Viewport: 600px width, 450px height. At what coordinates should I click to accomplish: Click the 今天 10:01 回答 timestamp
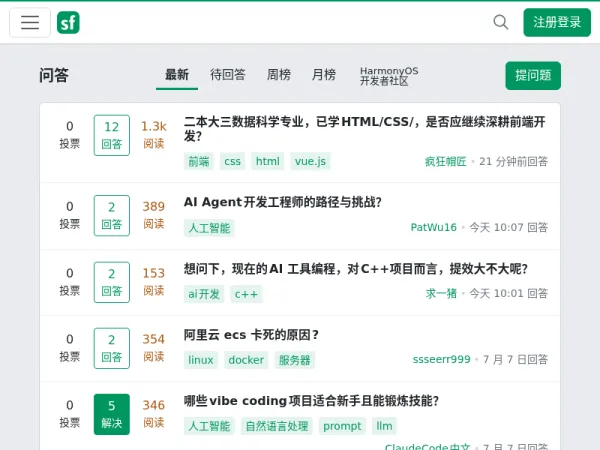tap(509, 293)
